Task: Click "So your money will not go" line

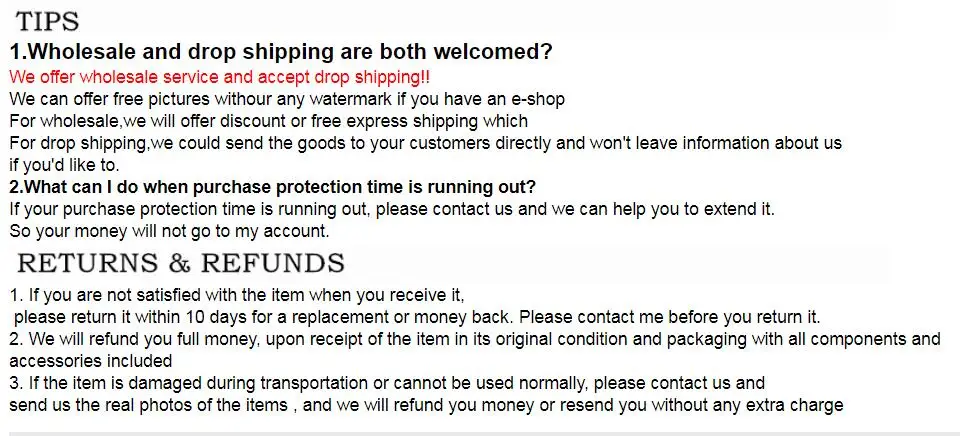Action: coord(170,231)
